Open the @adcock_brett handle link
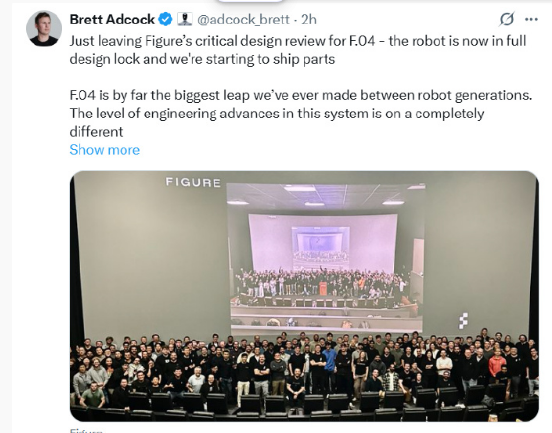552x433 pixels. pyautogui.click(x=243, y=19)
